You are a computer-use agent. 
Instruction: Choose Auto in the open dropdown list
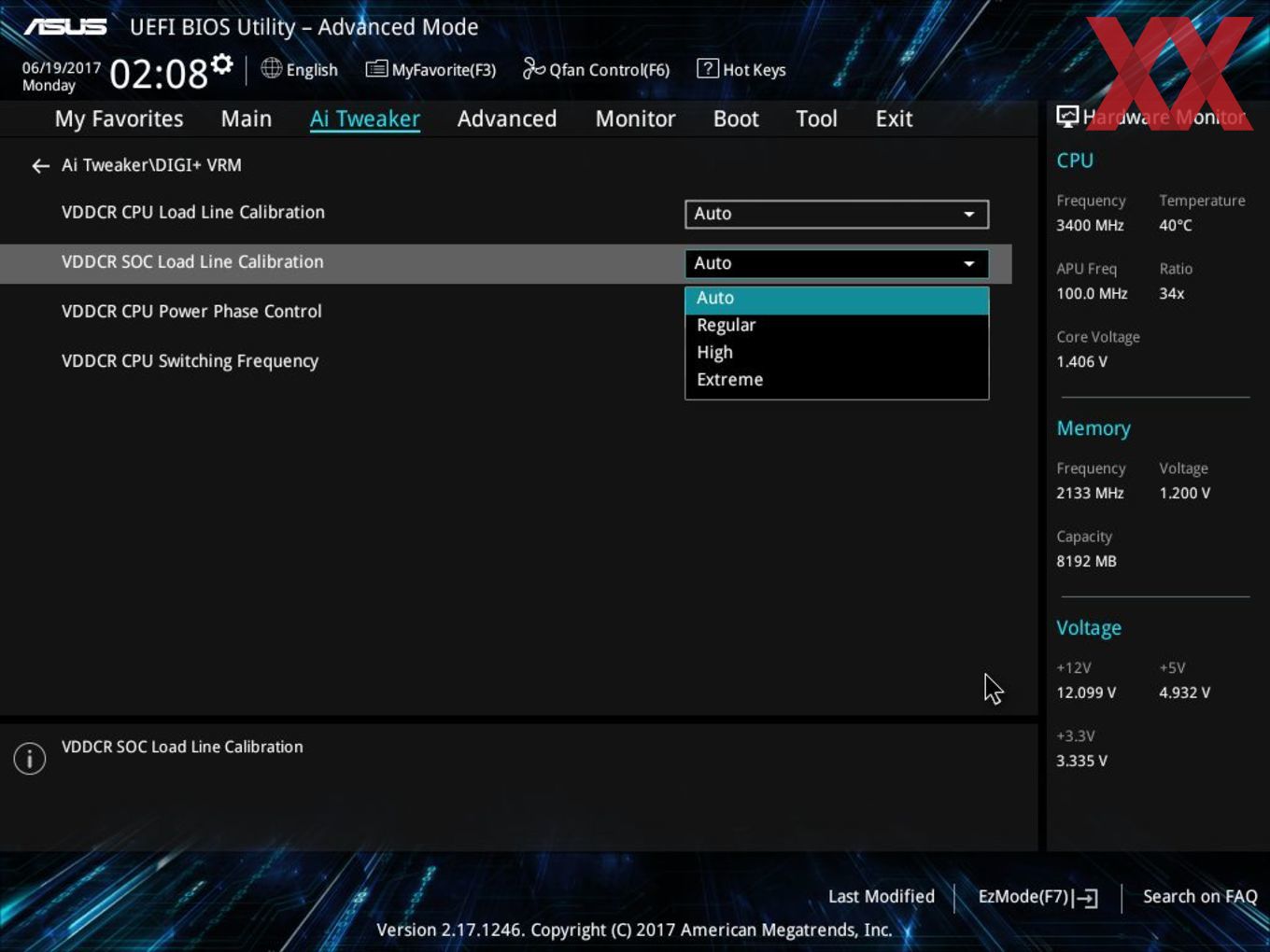point(837,298)
